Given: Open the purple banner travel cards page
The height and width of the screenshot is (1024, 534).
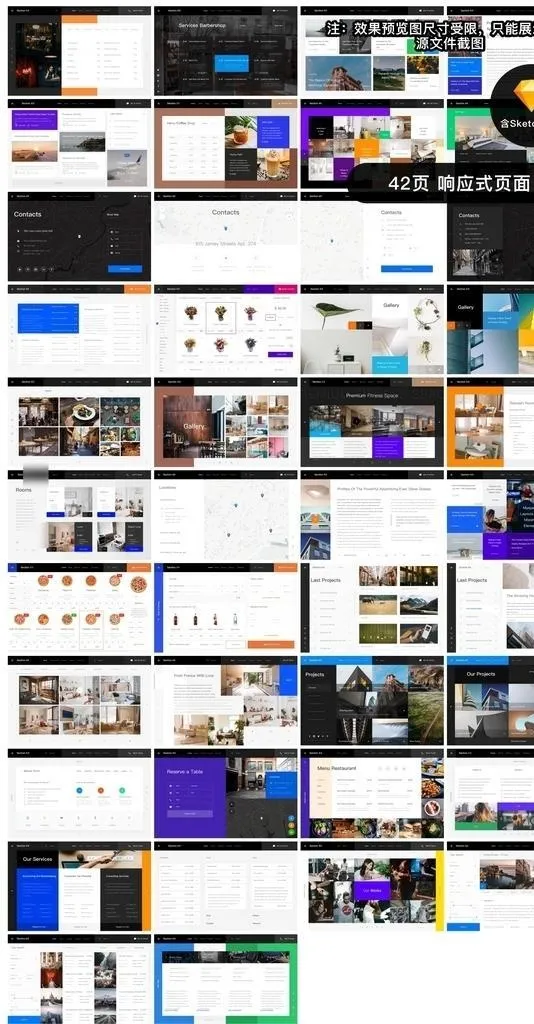Looking at the screenshot, I should 79,144.
